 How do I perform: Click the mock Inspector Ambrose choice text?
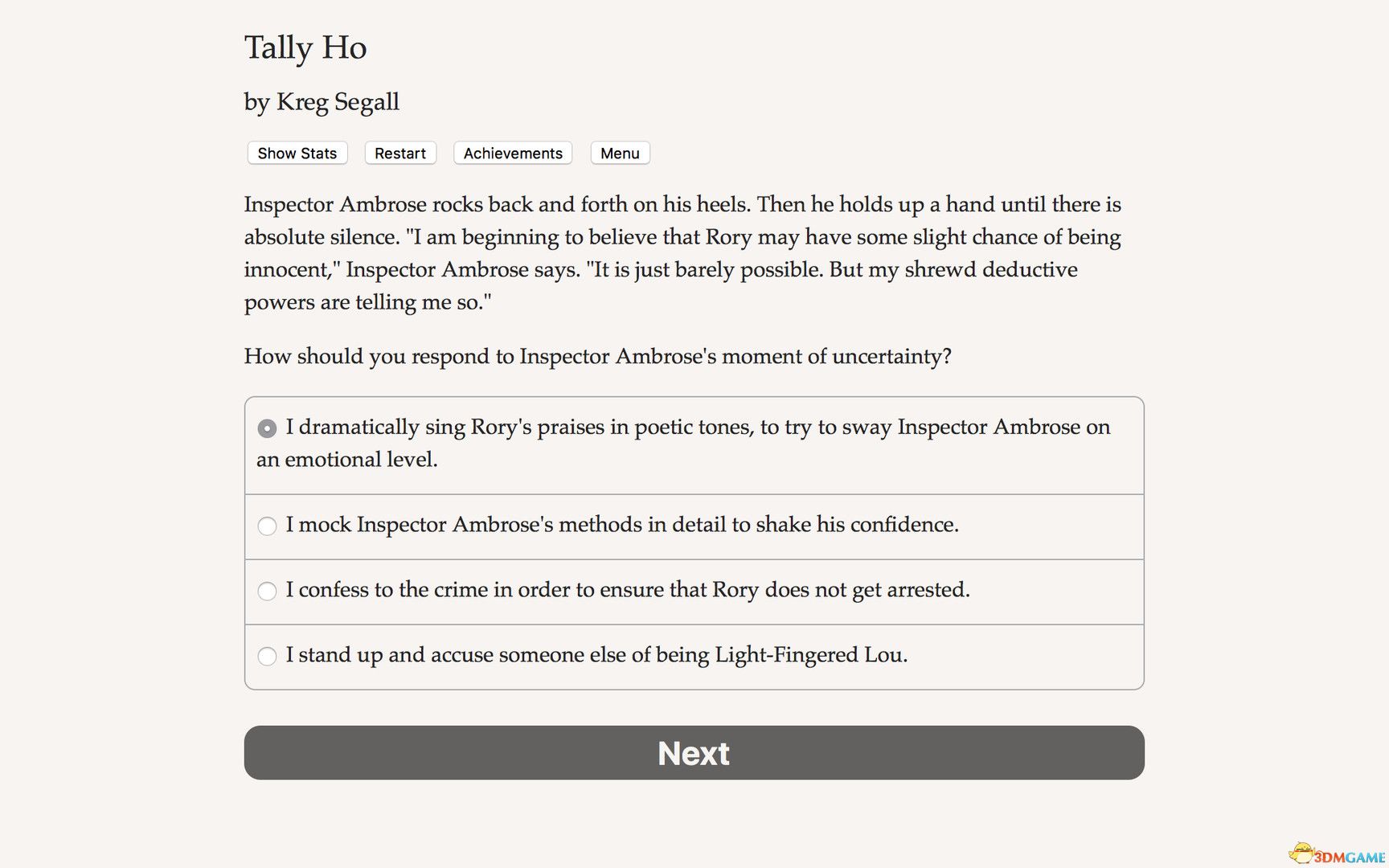tap(622, 525)
